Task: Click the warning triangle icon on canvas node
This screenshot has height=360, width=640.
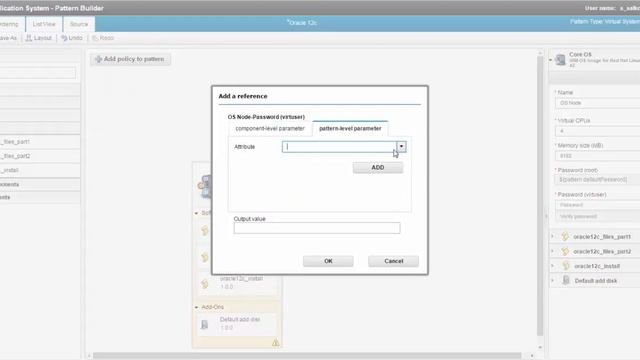Action: (x=276, y=343)
